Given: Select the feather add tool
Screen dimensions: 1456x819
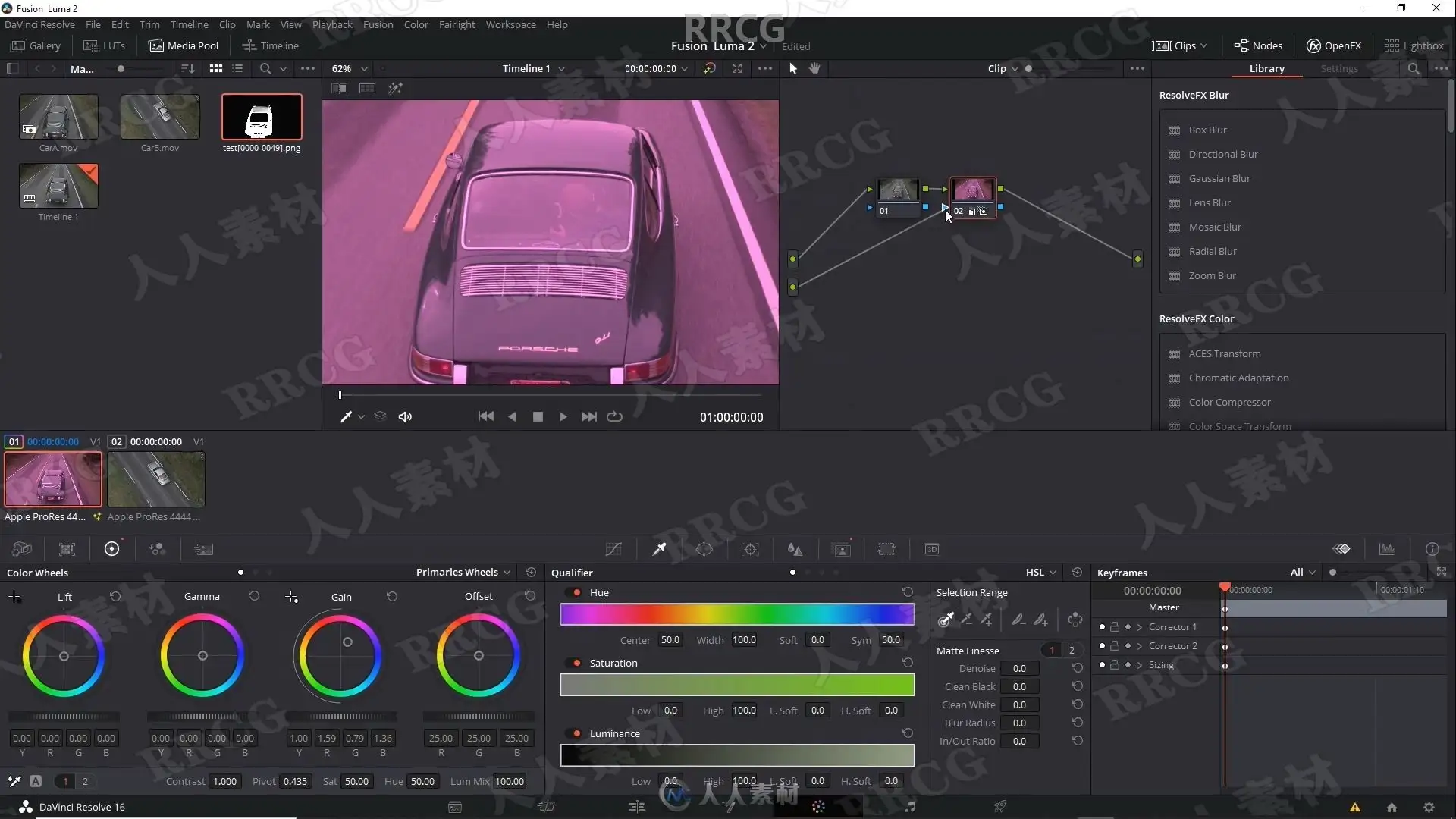Looking at the screenshot, I should click(1040, 620).
